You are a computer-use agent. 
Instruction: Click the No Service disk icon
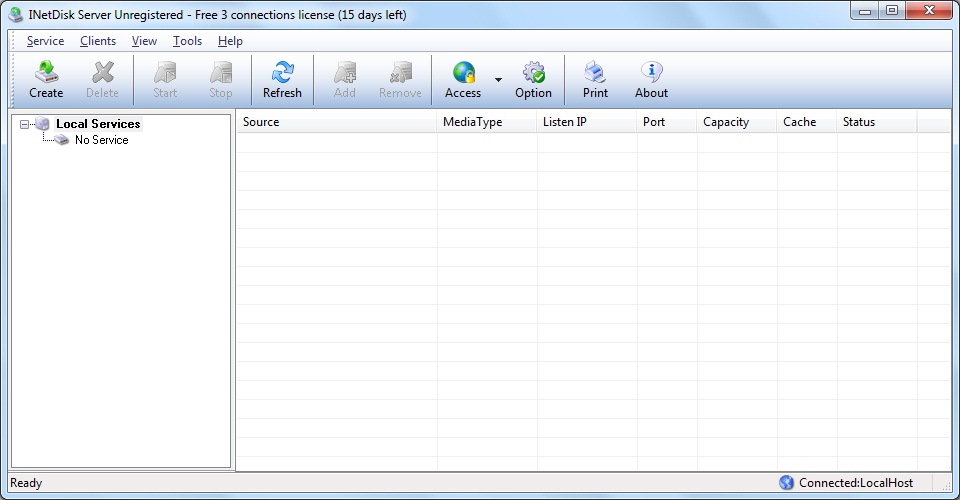coord(62,140)
